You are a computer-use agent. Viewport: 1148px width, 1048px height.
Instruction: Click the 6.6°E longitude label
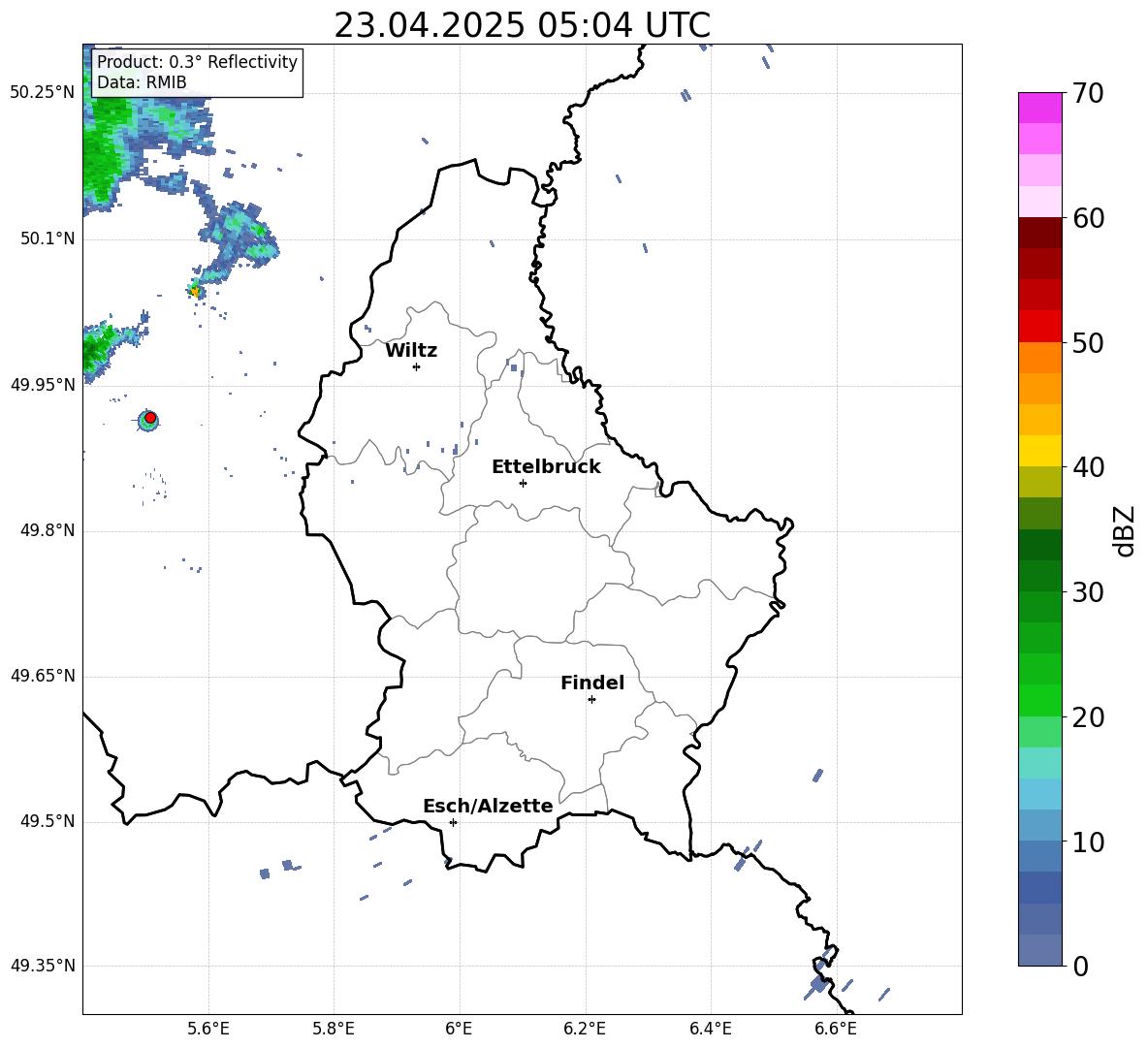[836, 1029]
